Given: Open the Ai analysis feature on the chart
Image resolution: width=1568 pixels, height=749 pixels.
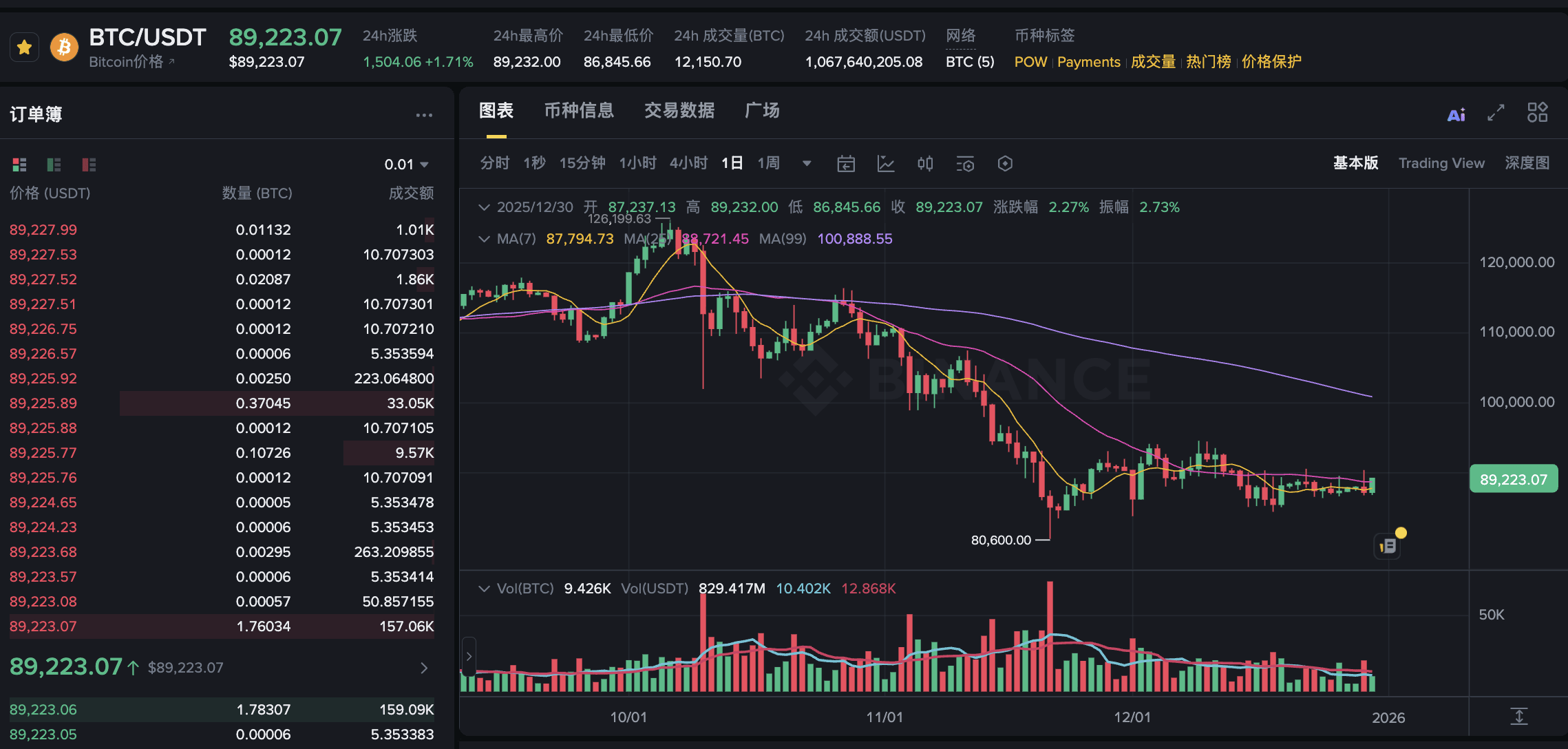Looking at the screenshot, I should (x=1456, y=114).
